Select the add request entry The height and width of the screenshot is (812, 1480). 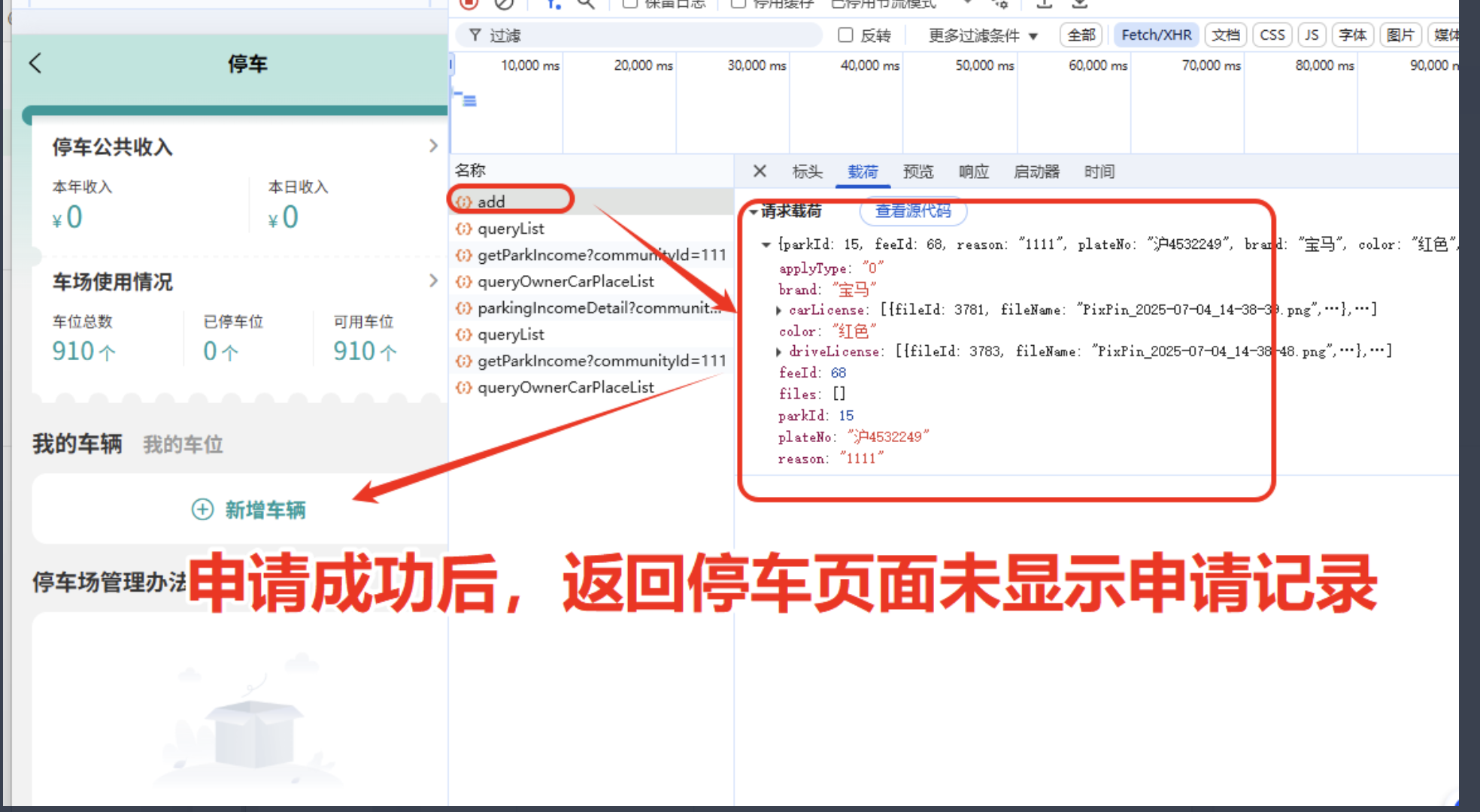pos(491,201)
